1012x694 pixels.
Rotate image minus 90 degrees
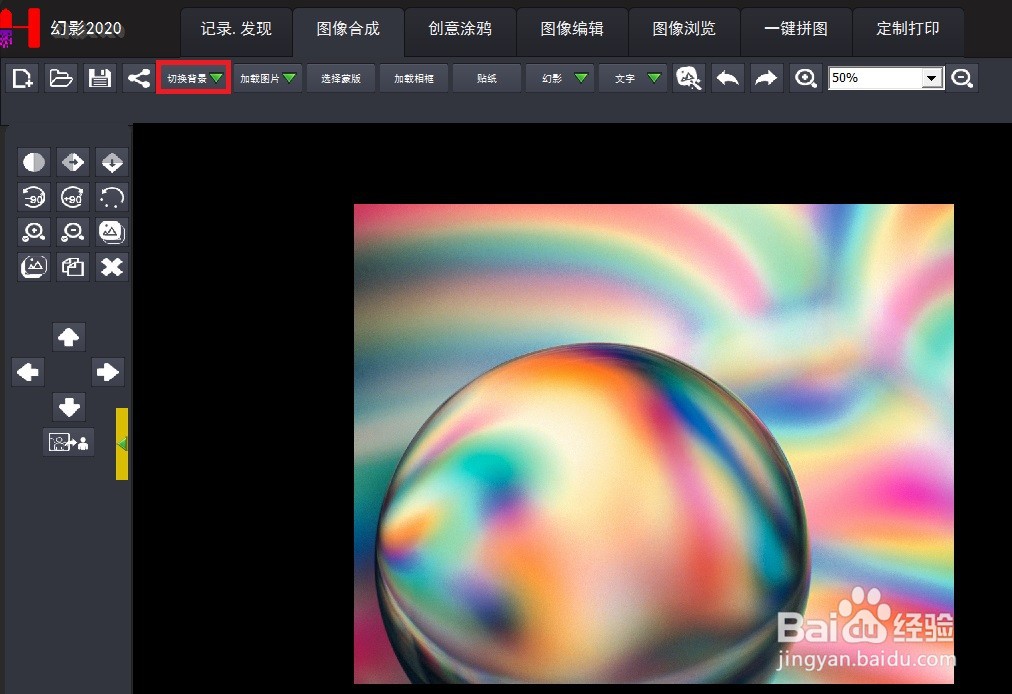click(x=34, y=197)
